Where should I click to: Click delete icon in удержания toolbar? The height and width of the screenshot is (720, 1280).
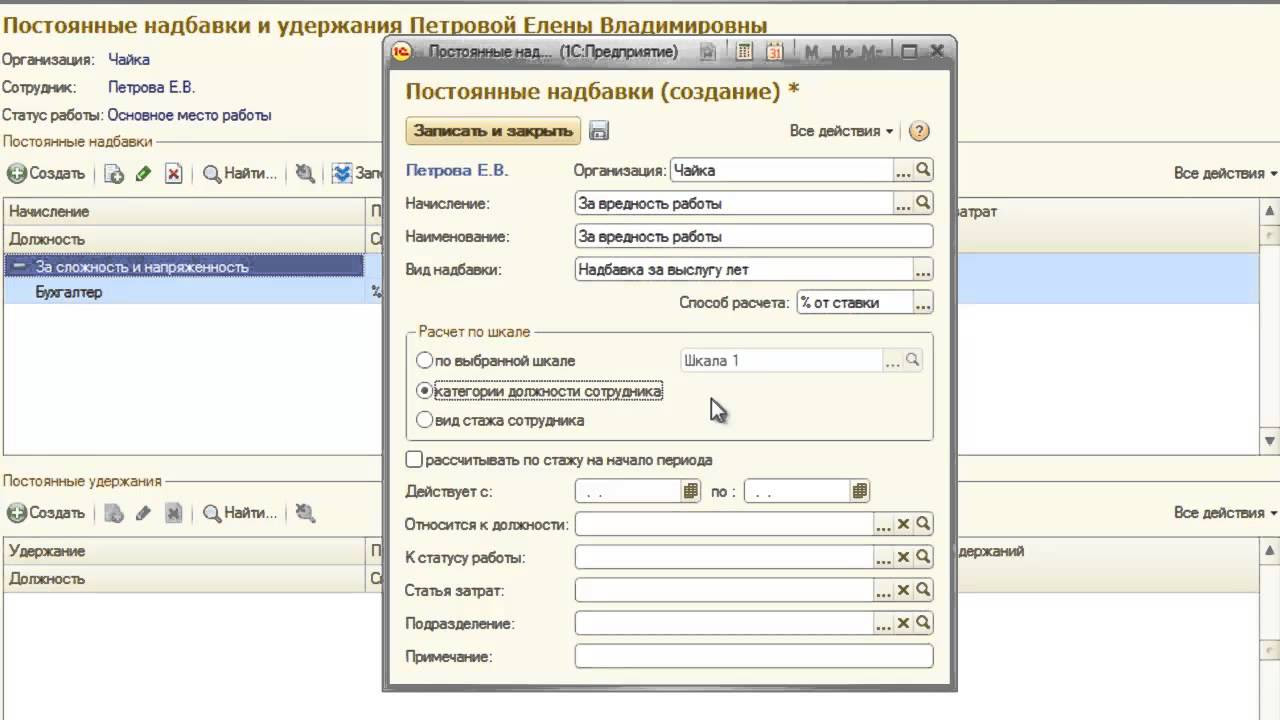pos(173,513)
